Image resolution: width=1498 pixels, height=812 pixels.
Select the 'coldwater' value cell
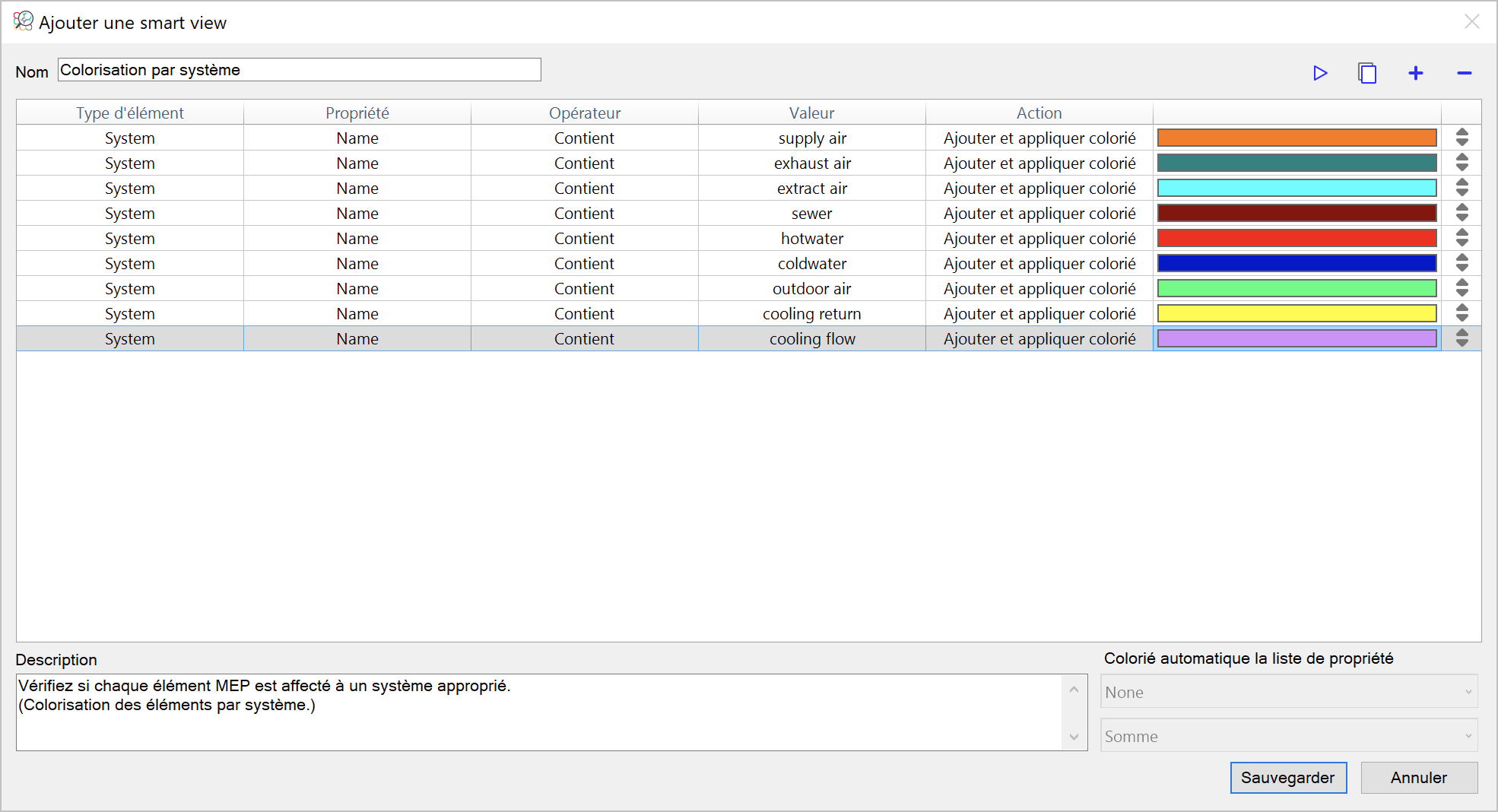pos(812,263)
